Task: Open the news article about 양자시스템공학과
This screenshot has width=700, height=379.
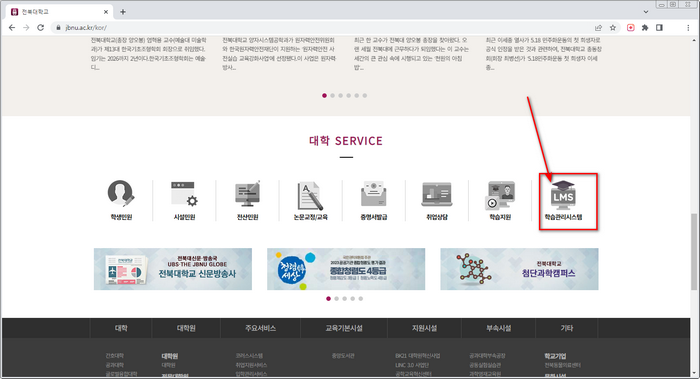Action: click(x=279, y=54)
